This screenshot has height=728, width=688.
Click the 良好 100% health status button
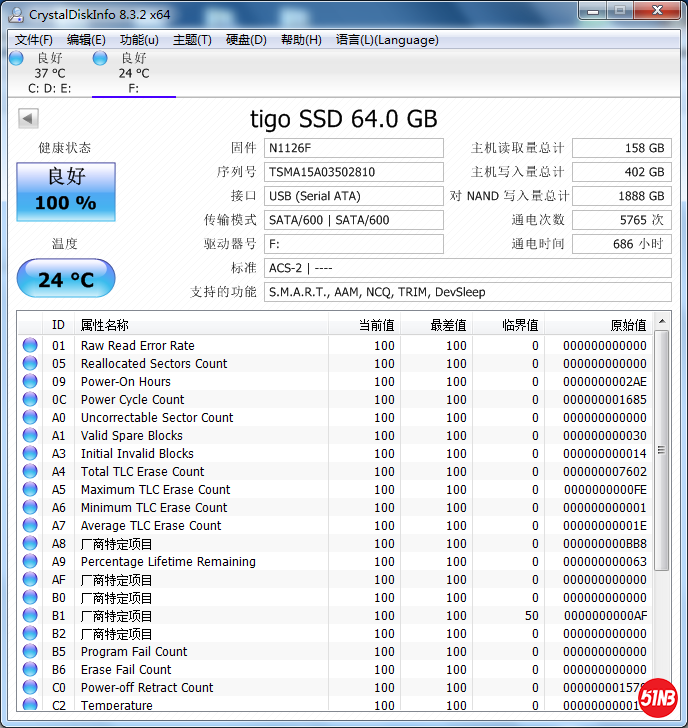pos(66,191)
